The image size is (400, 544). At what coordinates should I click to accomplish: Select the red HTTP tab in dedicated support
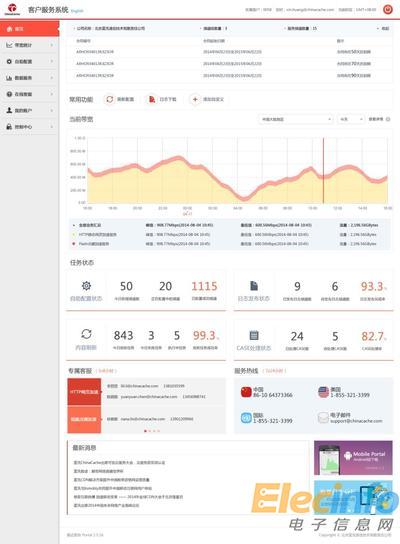[84, 392]
